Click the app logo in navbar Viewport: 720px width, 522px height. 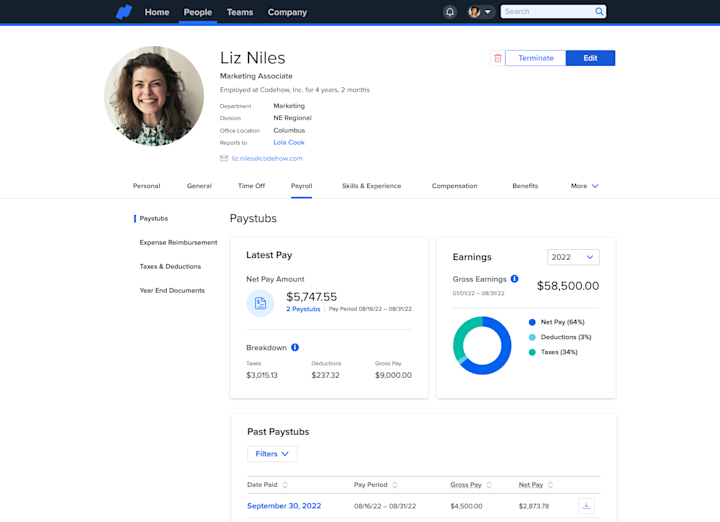point(124,12)
